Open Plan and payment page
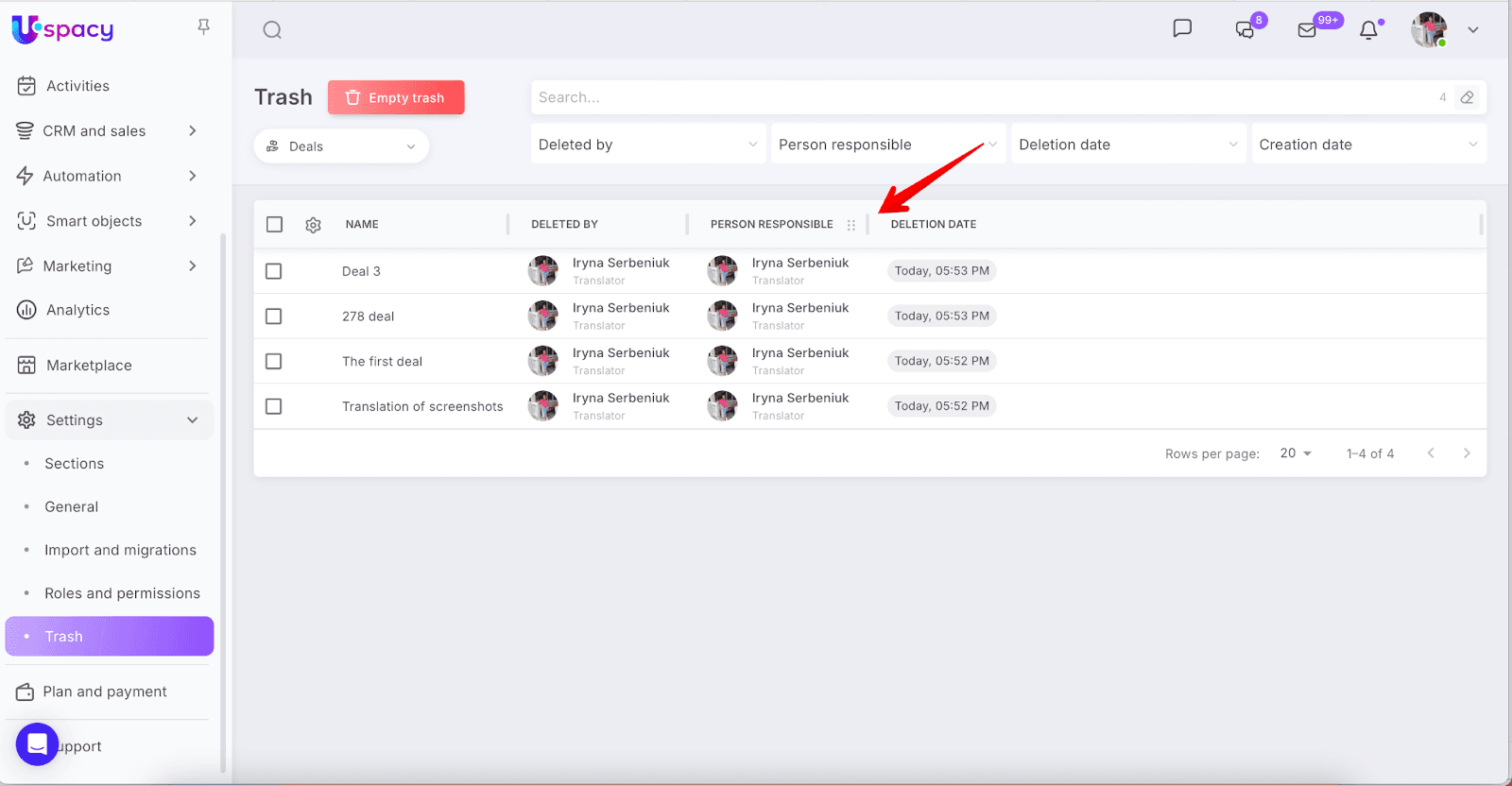Screen dimensions: 1512x786 (x=104, y=692)
